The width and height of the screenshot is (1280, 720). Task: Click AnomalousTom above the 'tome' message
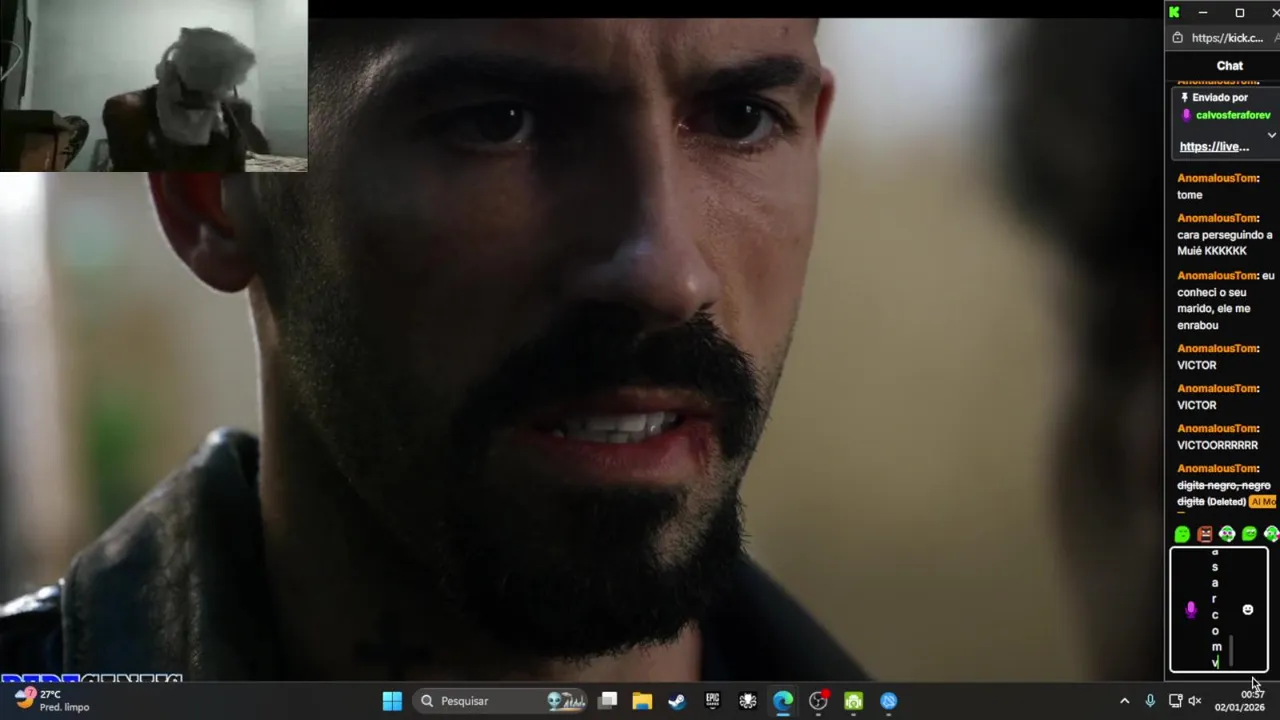click(1218, 178)
